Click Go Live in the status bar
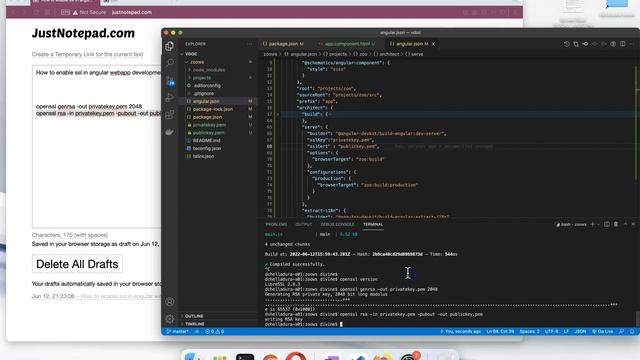The width and height of the screenshot is (640, 360). [x=603, y=331]
